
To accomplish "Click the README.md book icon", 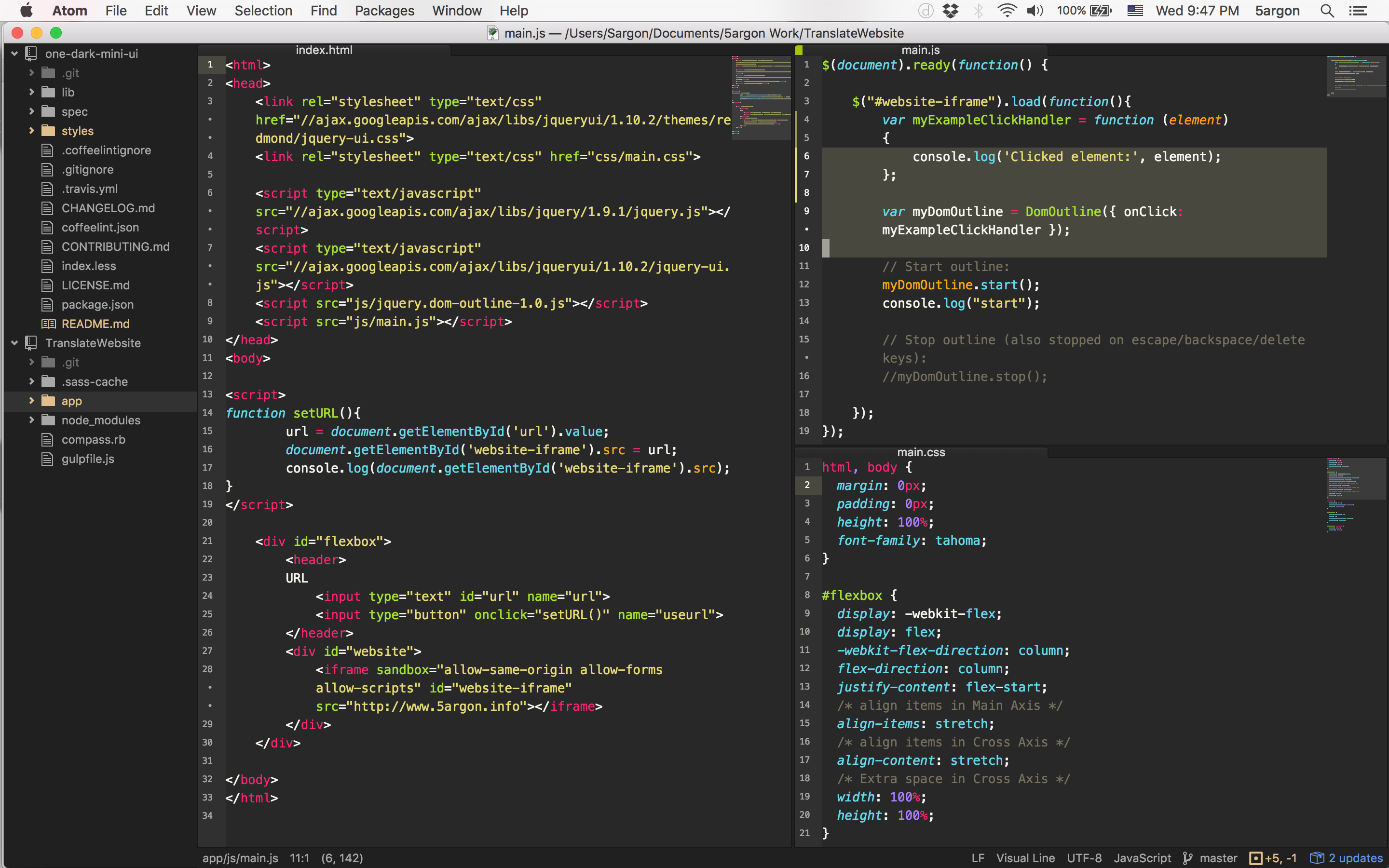I will click(48, 324).
